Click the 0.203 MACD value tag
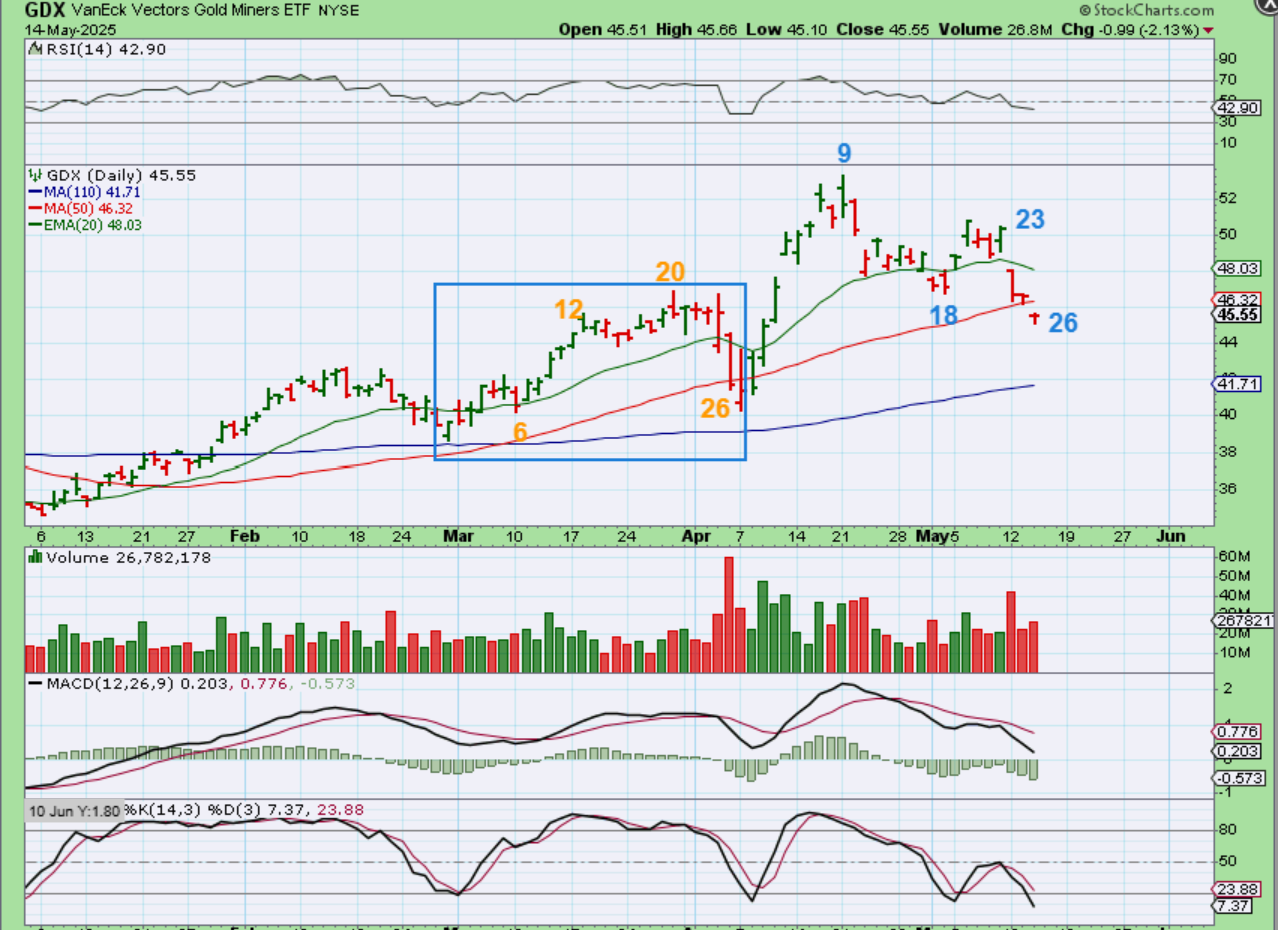The width and height of the screenshot is (1278, 930). point(1236,751)
